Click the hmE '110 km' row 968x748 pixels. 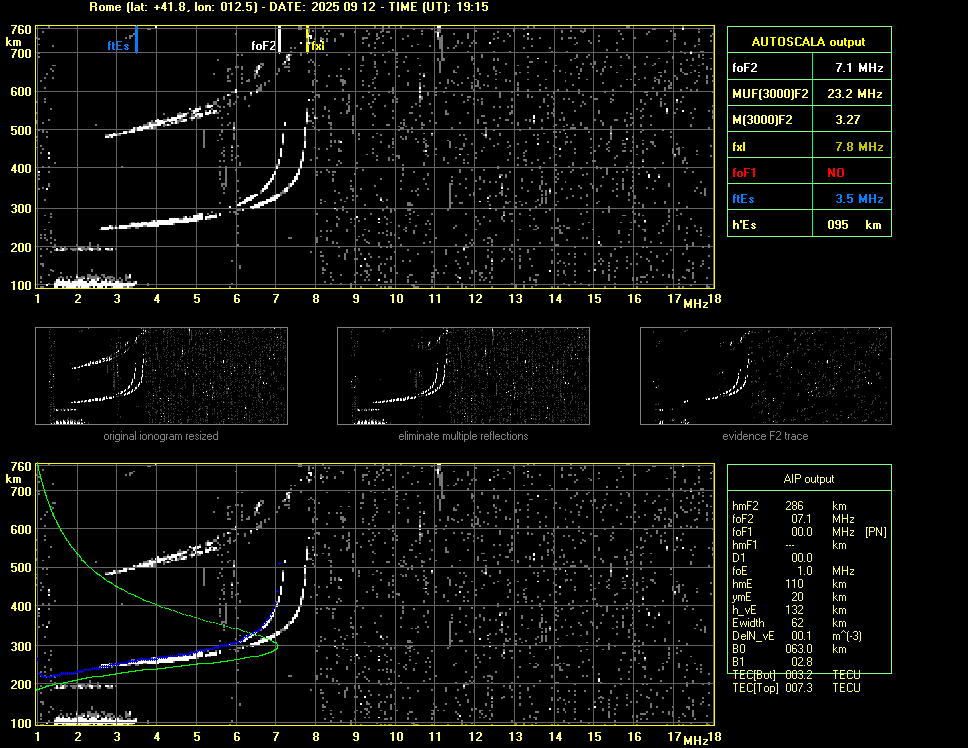[x=788, y=584]
